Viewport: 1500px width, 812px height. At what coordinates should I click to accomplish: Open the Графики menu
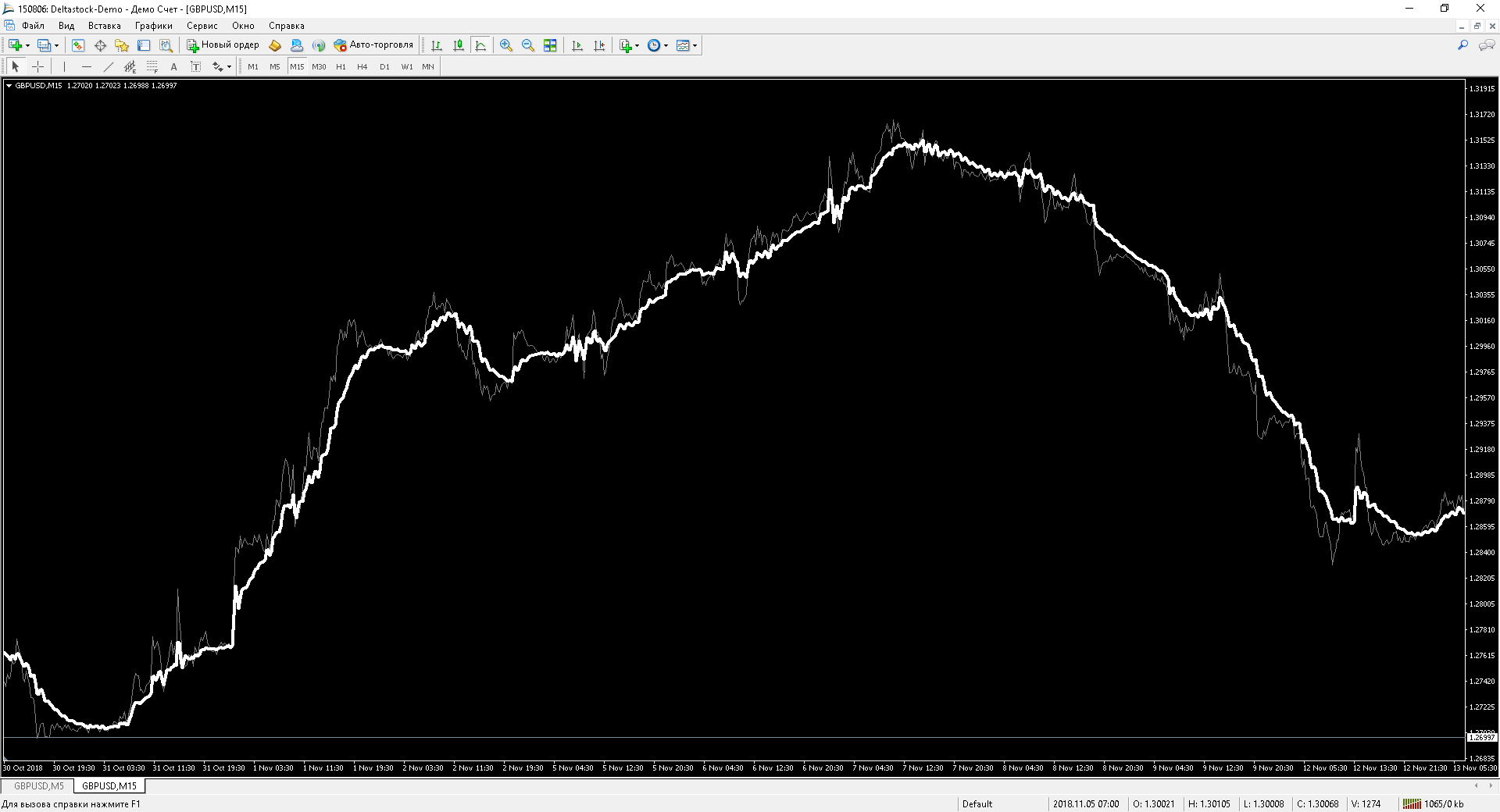click(154, 26)
